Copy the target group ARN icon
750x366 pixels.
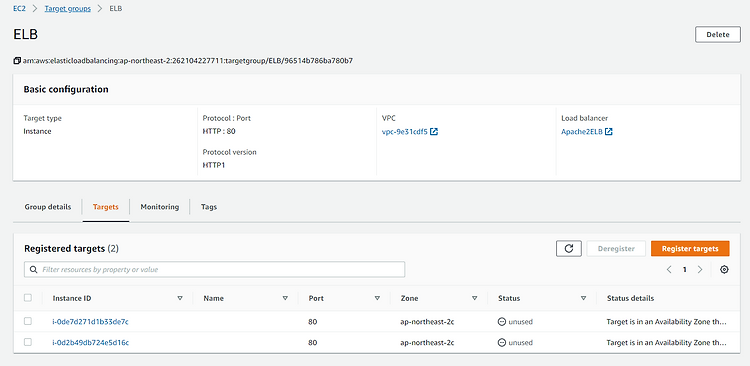17,61
